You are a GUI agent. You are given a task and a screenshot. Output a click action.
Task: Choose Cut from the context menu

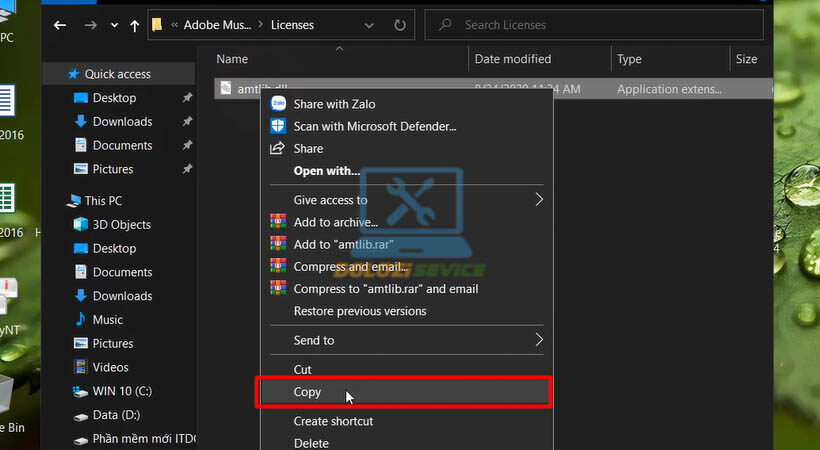pos(303,370)
